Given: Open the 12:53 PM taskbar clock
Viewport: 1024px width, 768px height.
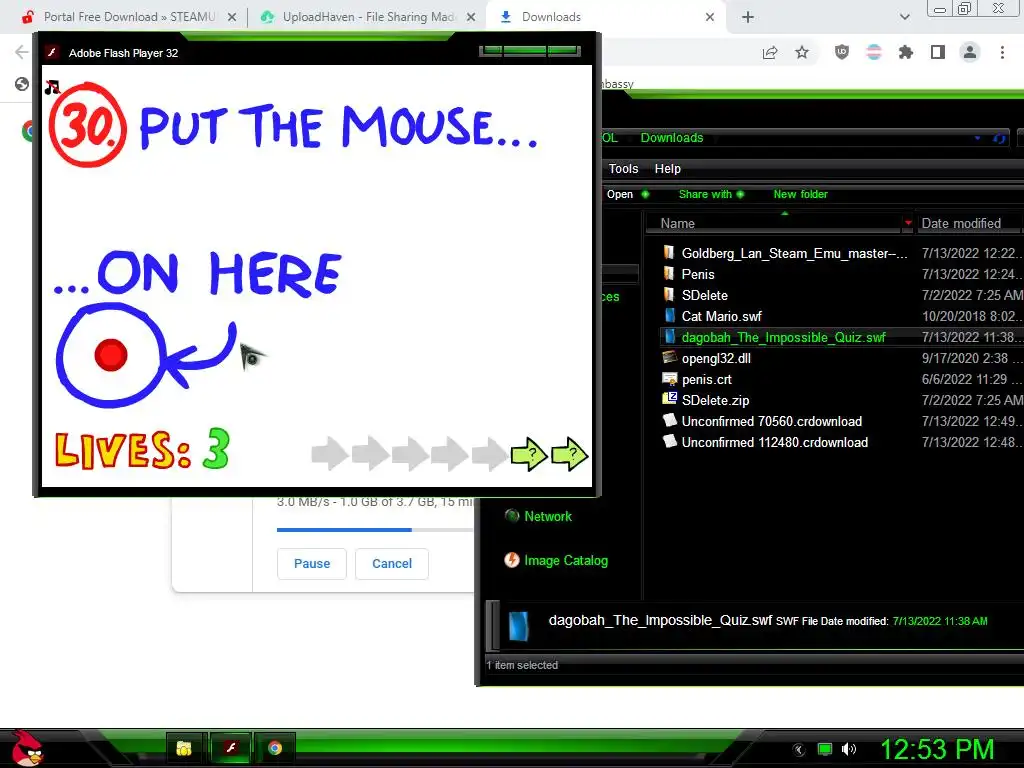Looking at the screenshot, I should click(x=937, y=749).
